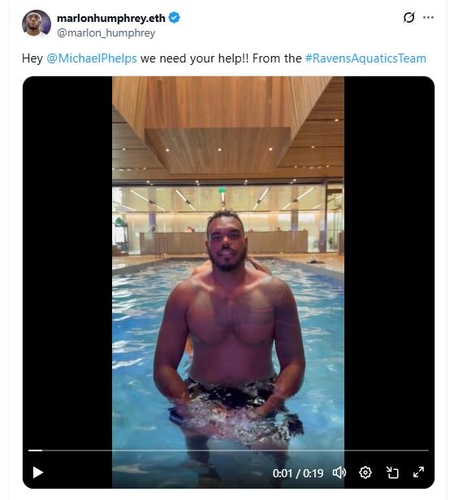Open the #RavensAquaticsTeam hashtag

pos(366,58)
